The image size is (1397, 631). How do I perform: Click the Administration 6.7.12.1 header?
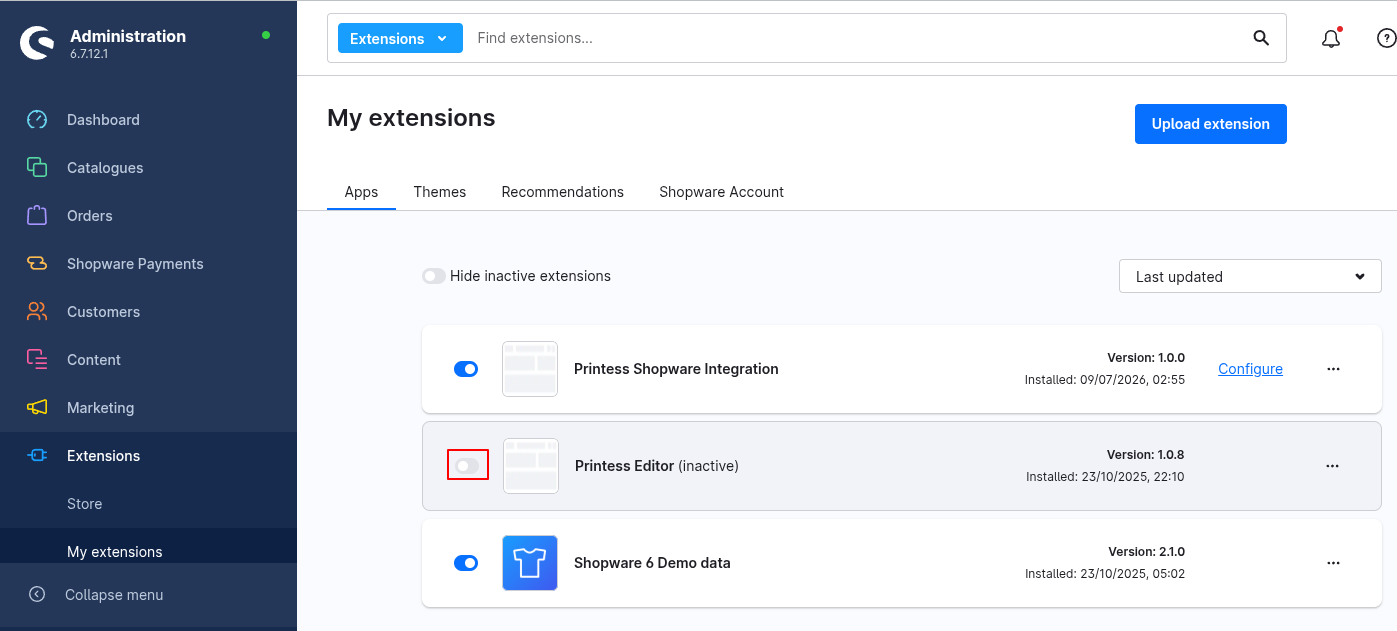[x=128, y=43]
